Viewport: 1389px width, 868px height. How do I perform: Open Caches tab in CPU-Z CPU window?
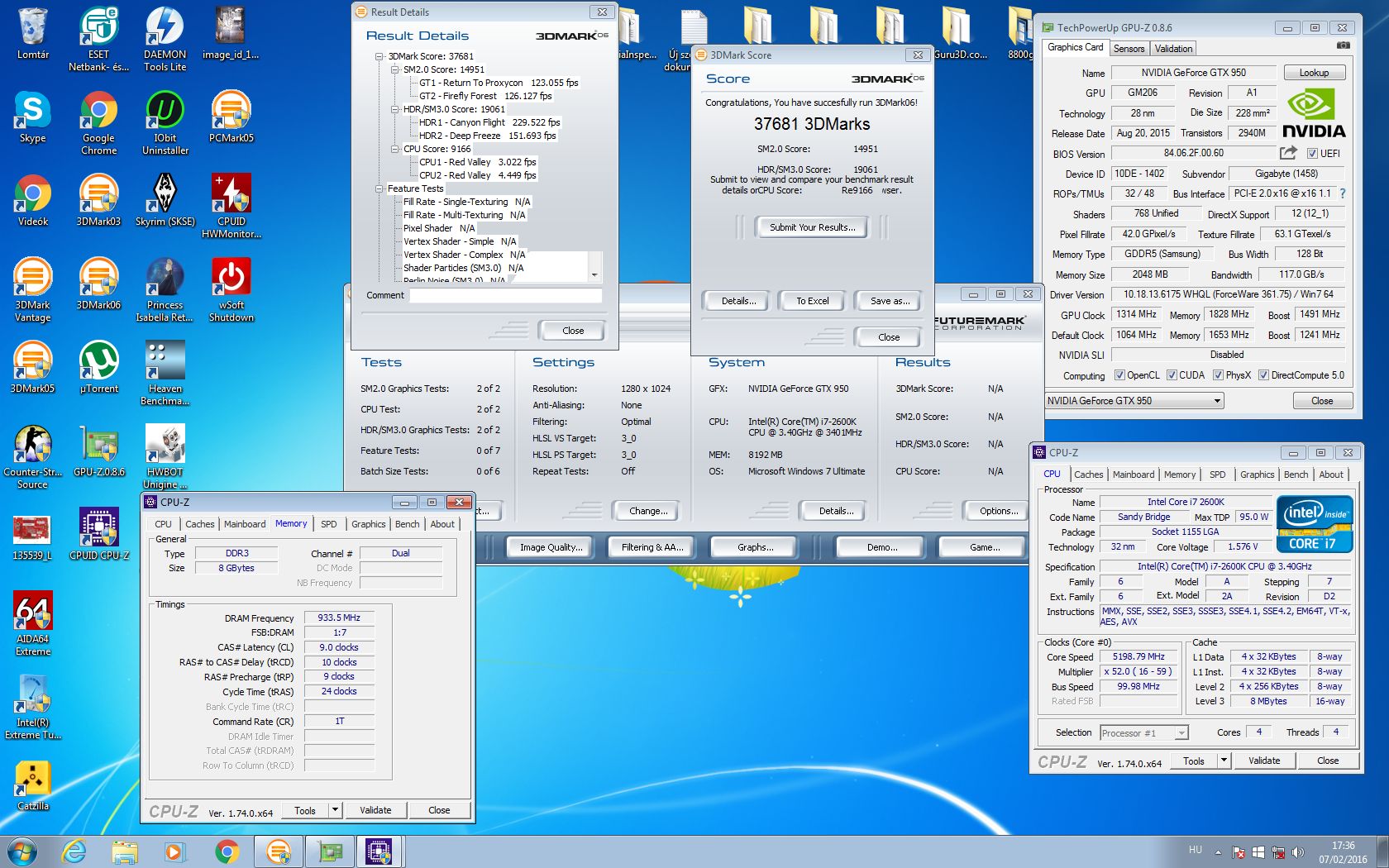click(x=1088, y=475)
